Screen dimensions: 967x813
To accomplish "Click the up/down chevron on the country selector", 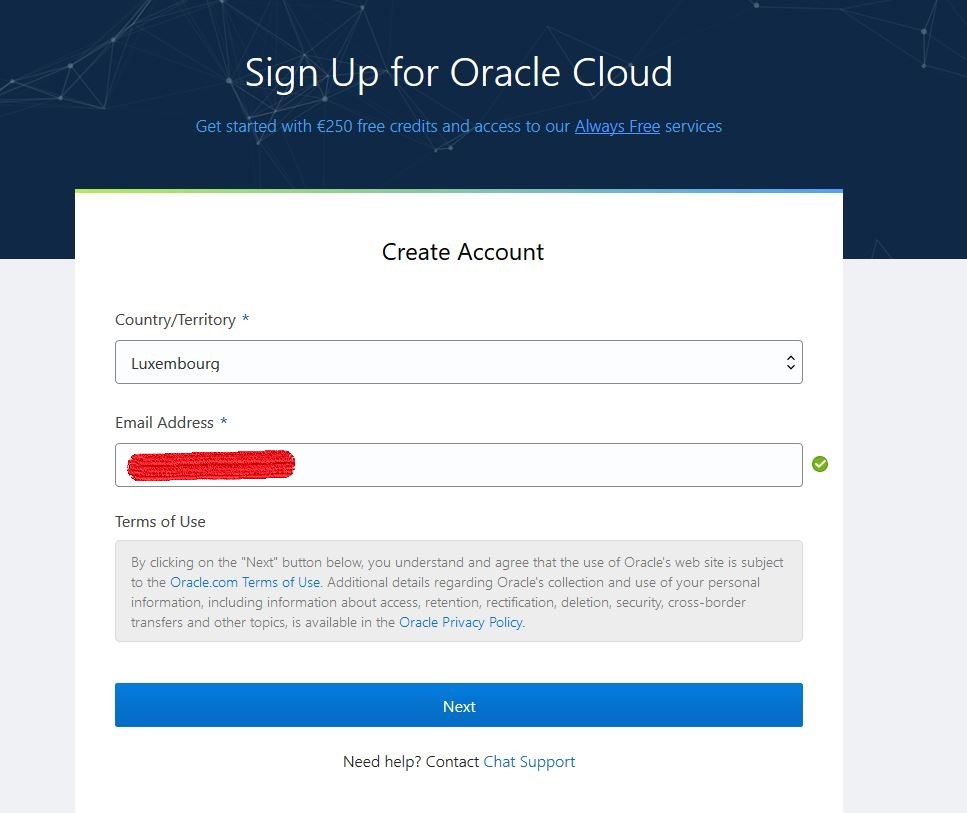I will (x=789, y=362).
